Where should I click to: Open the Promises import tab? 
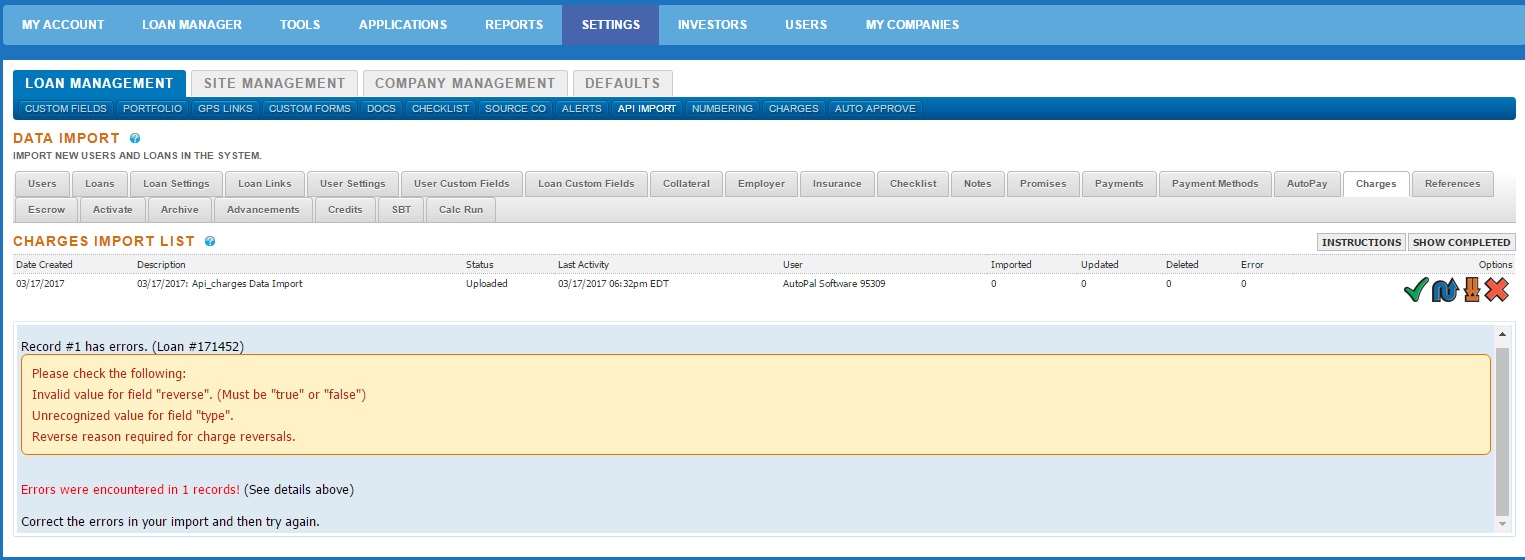1043,184
